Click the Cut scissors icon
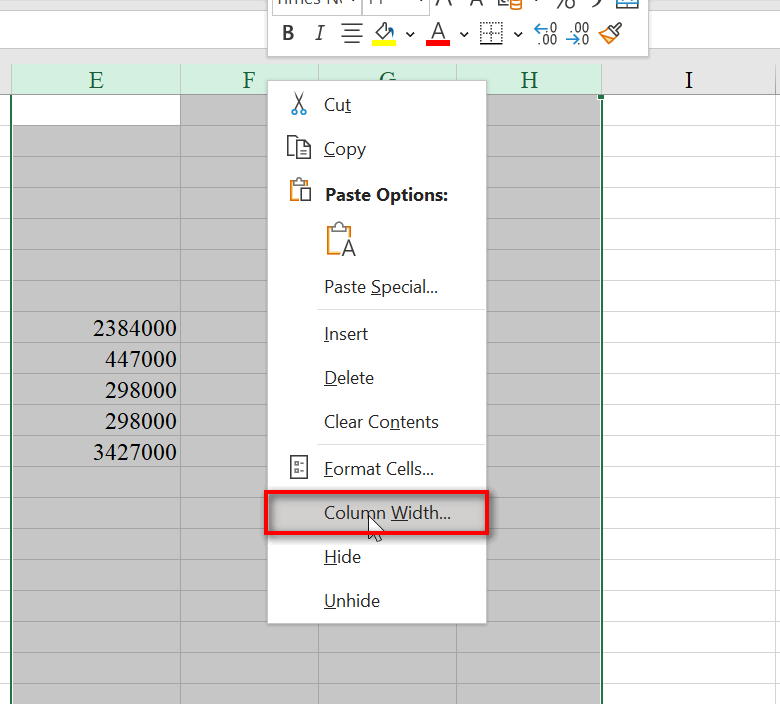This screenshot has width=780, height=704. point(298,104)
